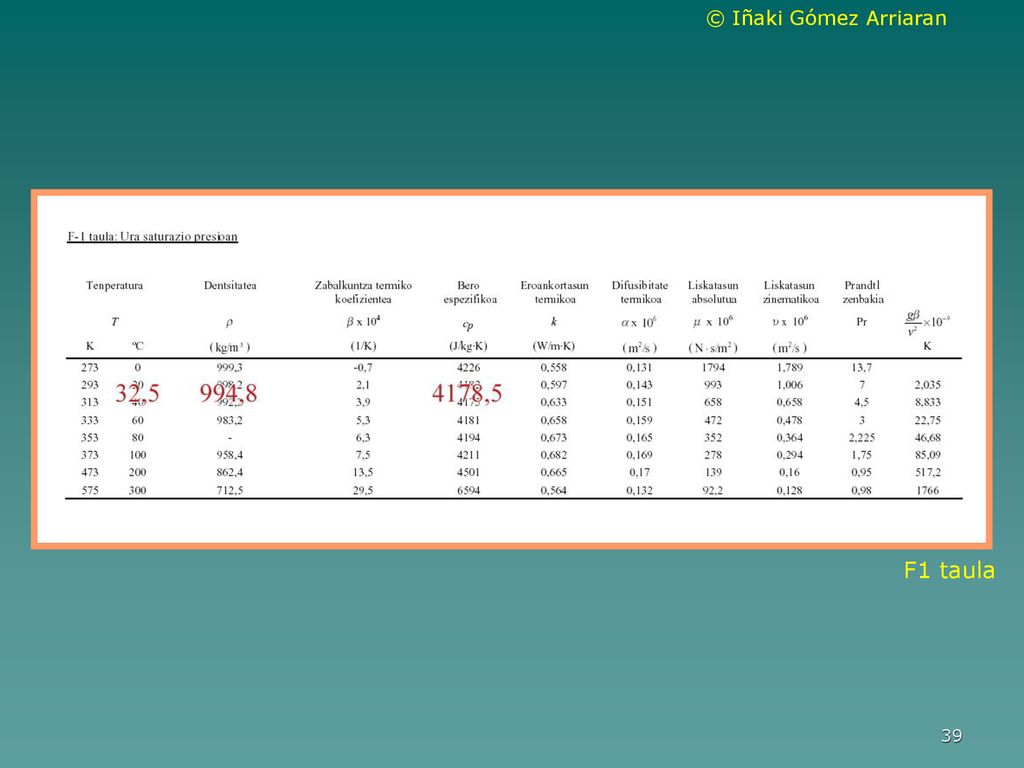Click conductivity value 0,558

click(554, 368)
